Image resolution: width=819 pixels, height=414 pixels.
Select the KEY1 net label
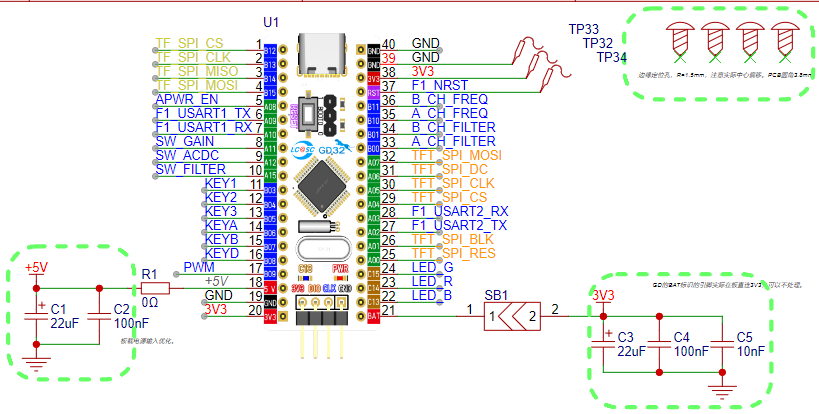[x=221, y=183]
